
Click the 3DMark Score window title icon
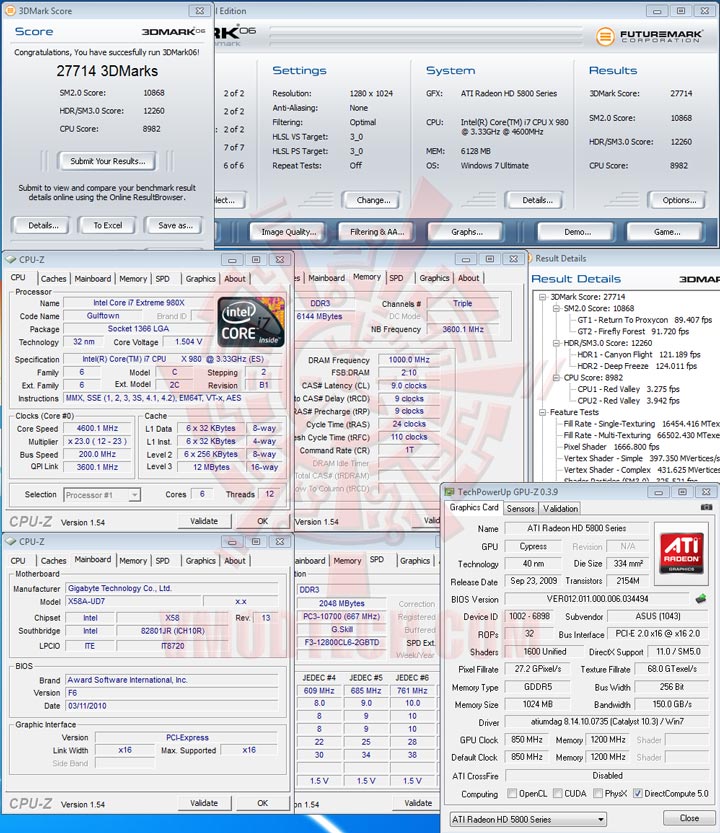click(x=10, y=10)
